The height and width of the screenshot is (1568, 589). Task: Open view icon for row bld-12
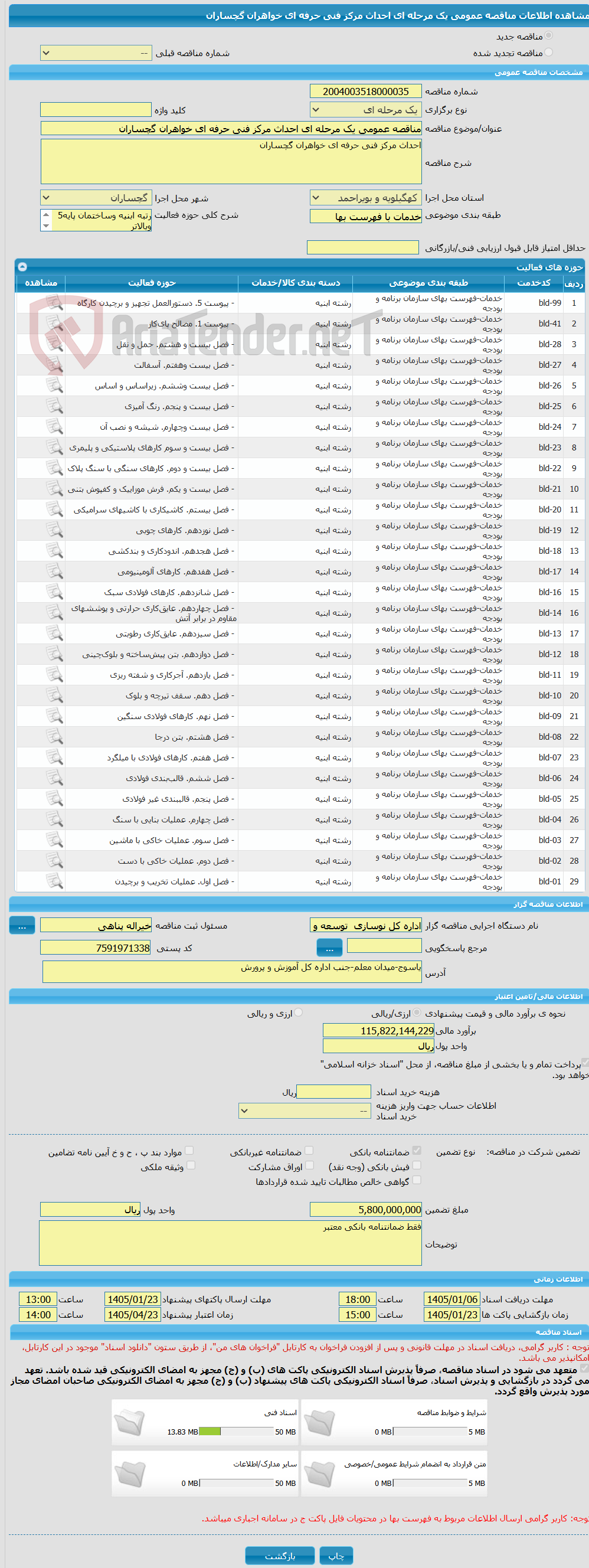point(55,654)
